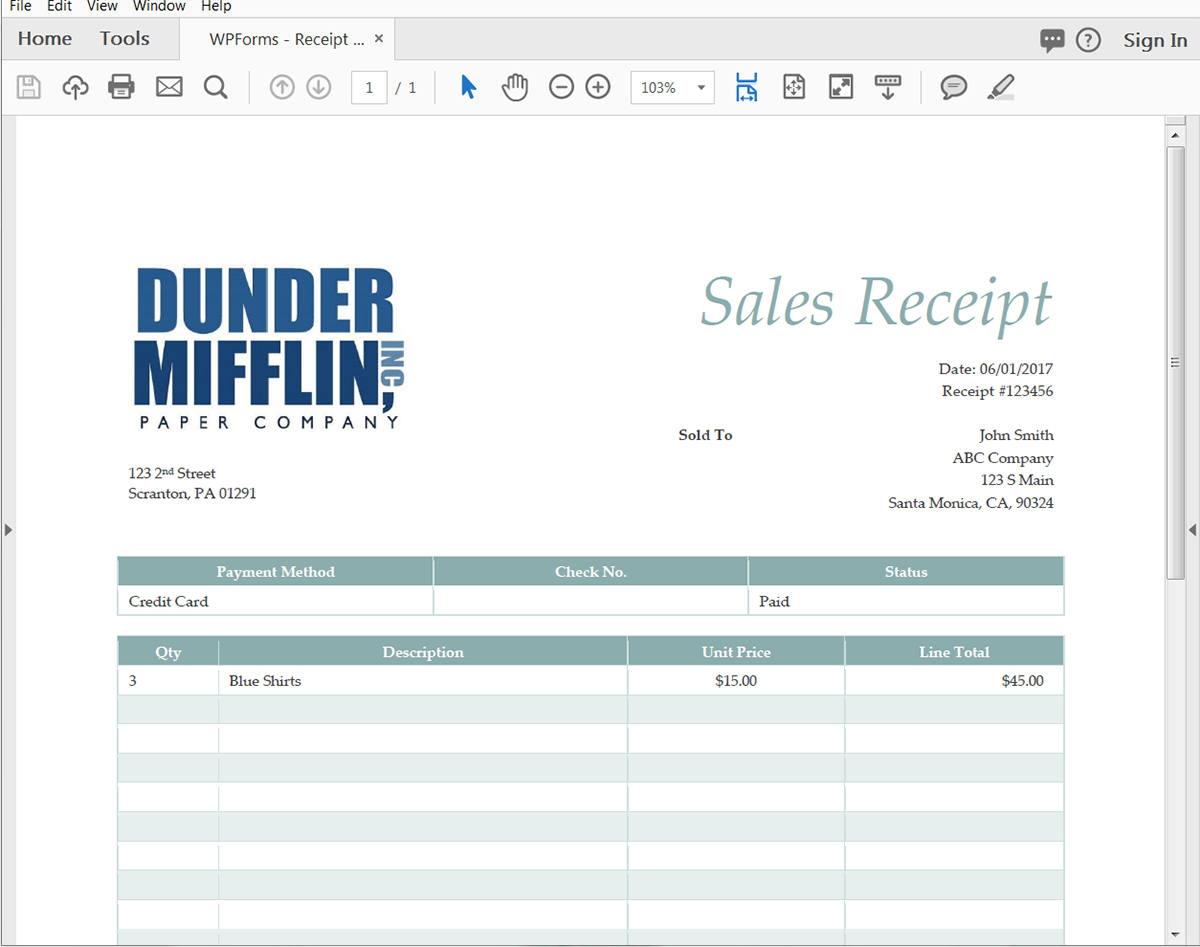Viewport: 1200px width, 947px height.
Task: Select the WPForms - Receipt tab
Action: click(286, 39)
